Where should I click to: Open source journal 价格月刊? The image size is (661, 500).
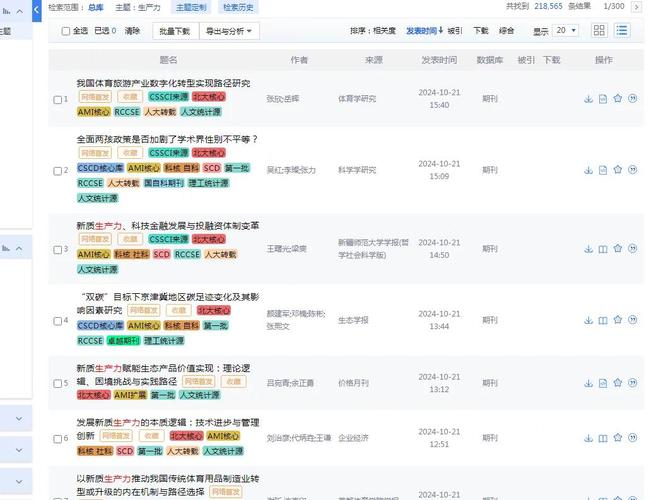click(x=353, y=383)
